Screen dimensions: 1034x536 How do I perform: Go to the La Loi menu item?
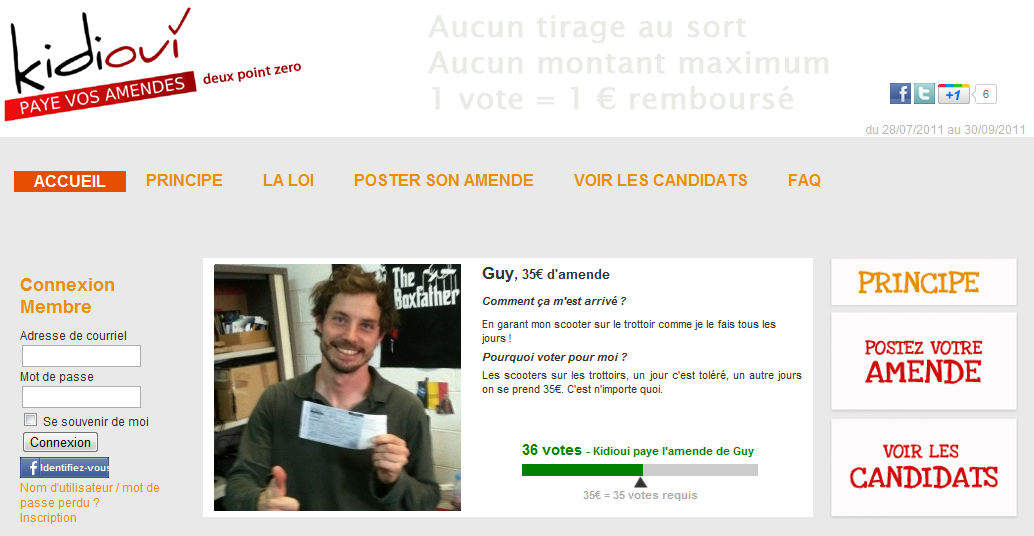[288, 181]
